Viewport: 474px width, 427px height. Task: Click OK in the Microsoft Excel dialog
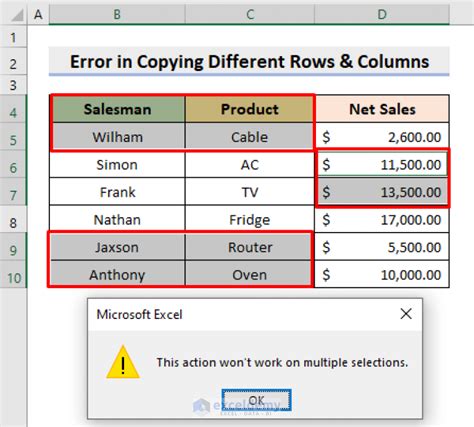(256, 400)
